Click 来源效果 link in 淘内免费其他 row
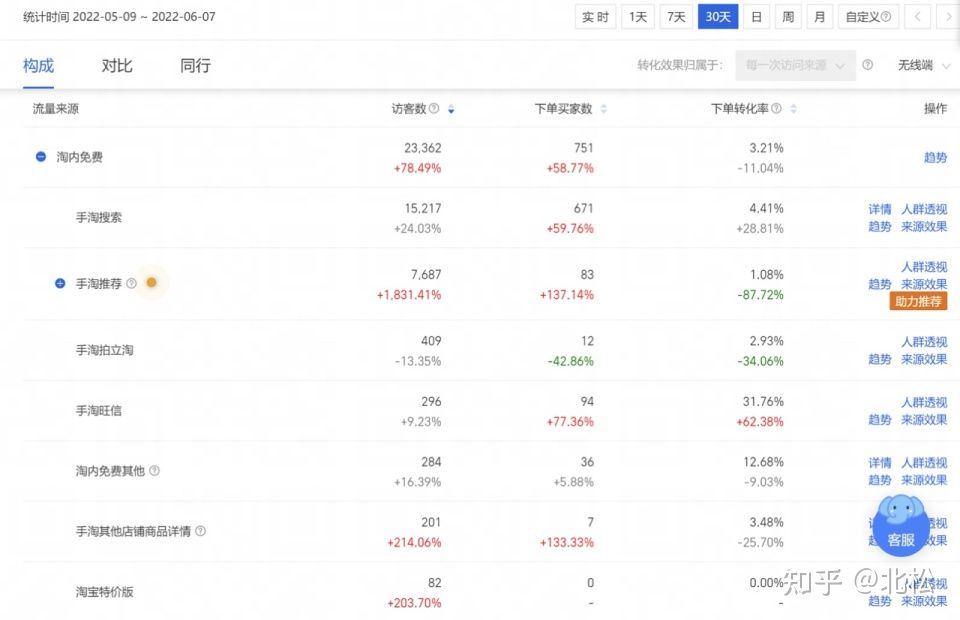Viewport: 960px width, 620px height. (x=924, y=480)
